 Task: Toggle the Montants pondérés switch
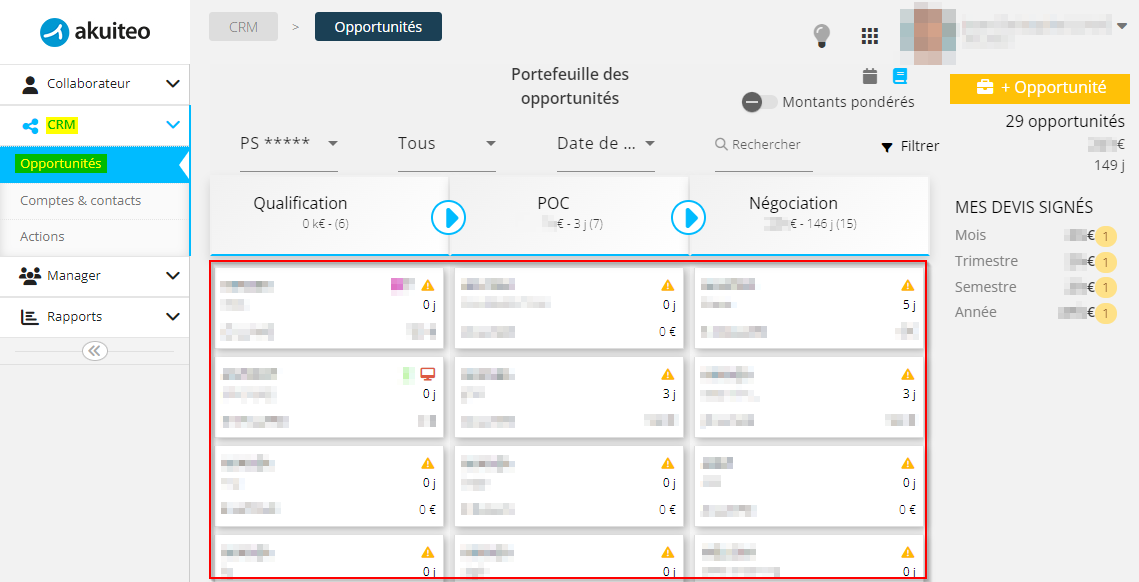coord(759,102)
